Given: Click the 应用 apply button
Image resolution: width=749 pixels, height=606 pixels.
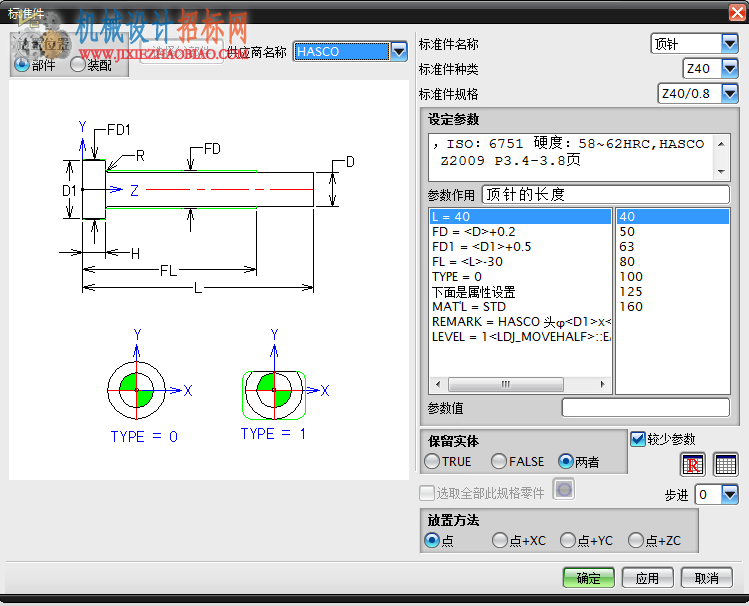Looking at the screenshot, I should [x=647, y=578].
